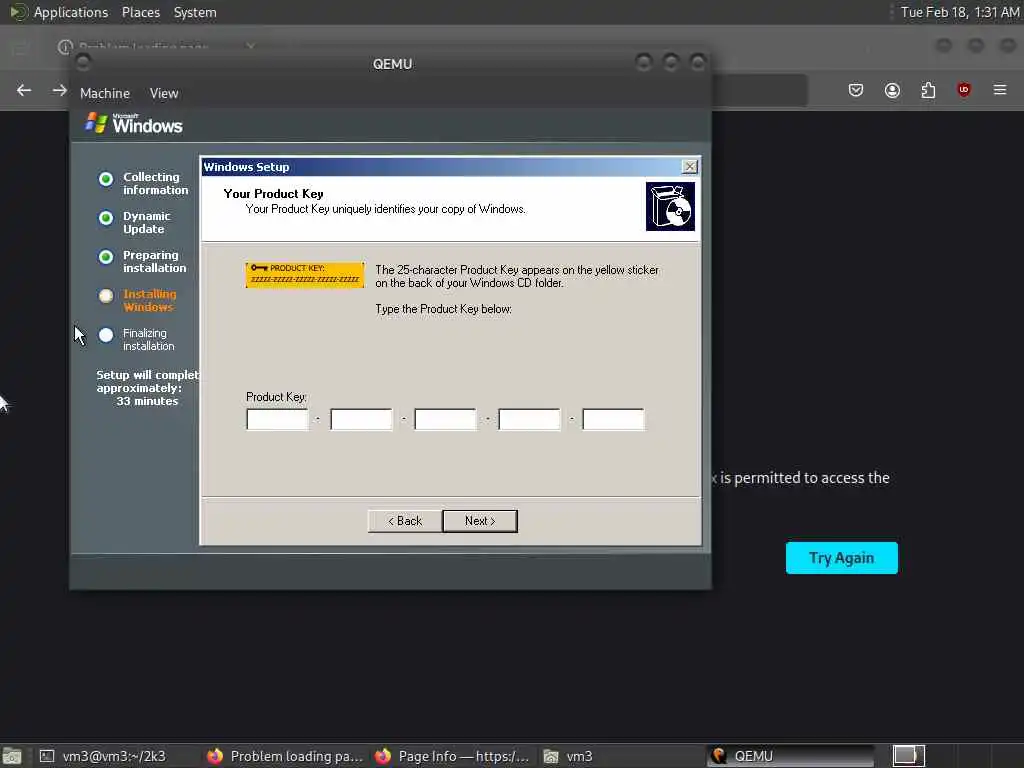Click 'Type the Product Key below:' text

click(x=443, y=309)
